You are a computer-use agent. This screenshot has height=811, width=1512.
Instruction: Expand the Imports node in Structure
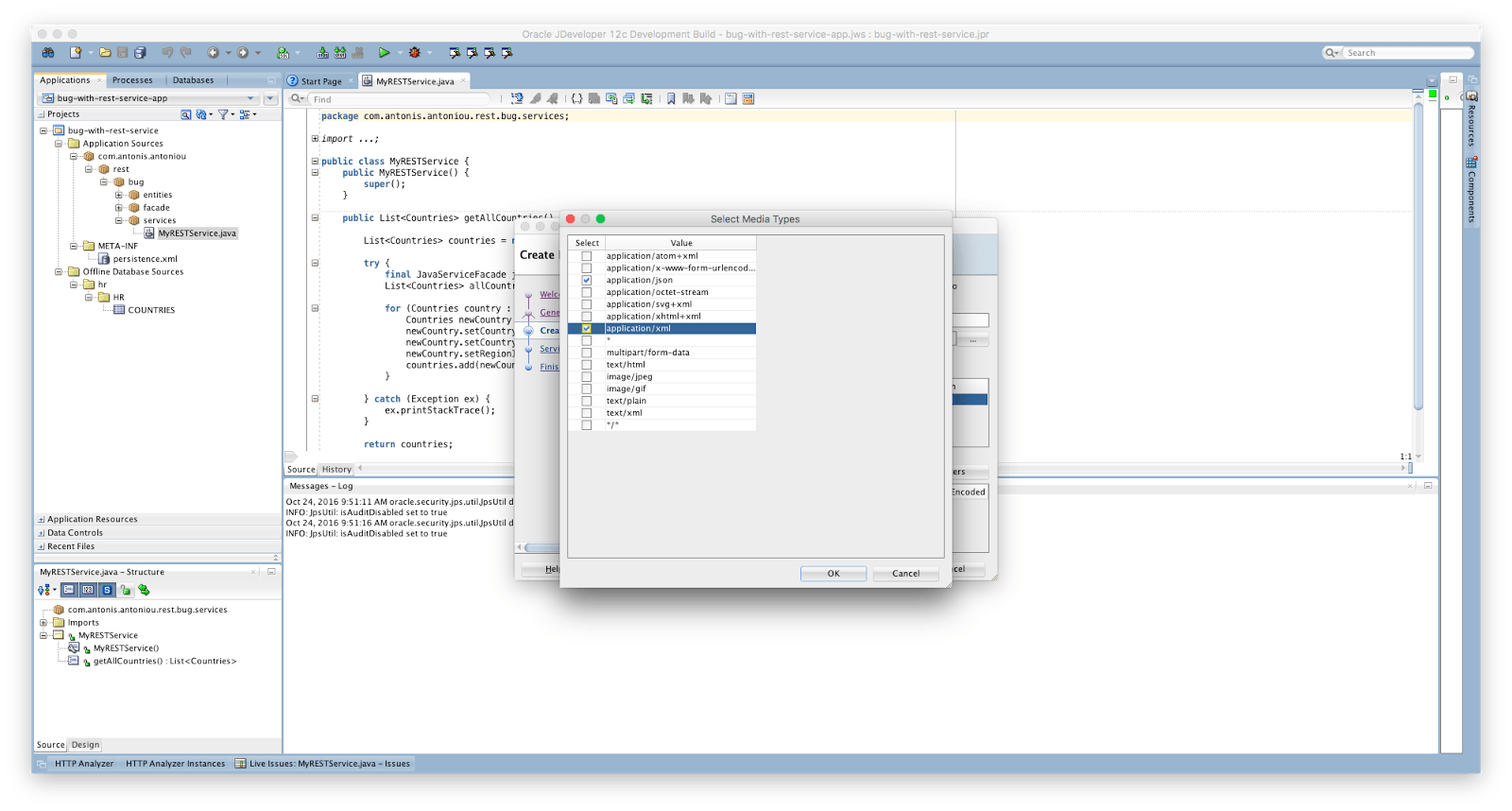pyautogui.click(x=43, y=623)
